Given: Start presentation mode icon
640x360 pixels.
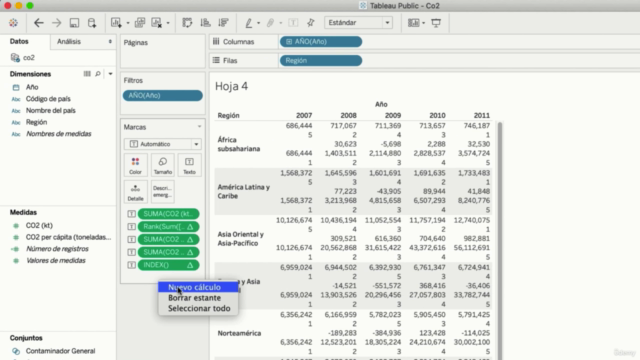Looking at the screenshot, I should click(436, 23).
